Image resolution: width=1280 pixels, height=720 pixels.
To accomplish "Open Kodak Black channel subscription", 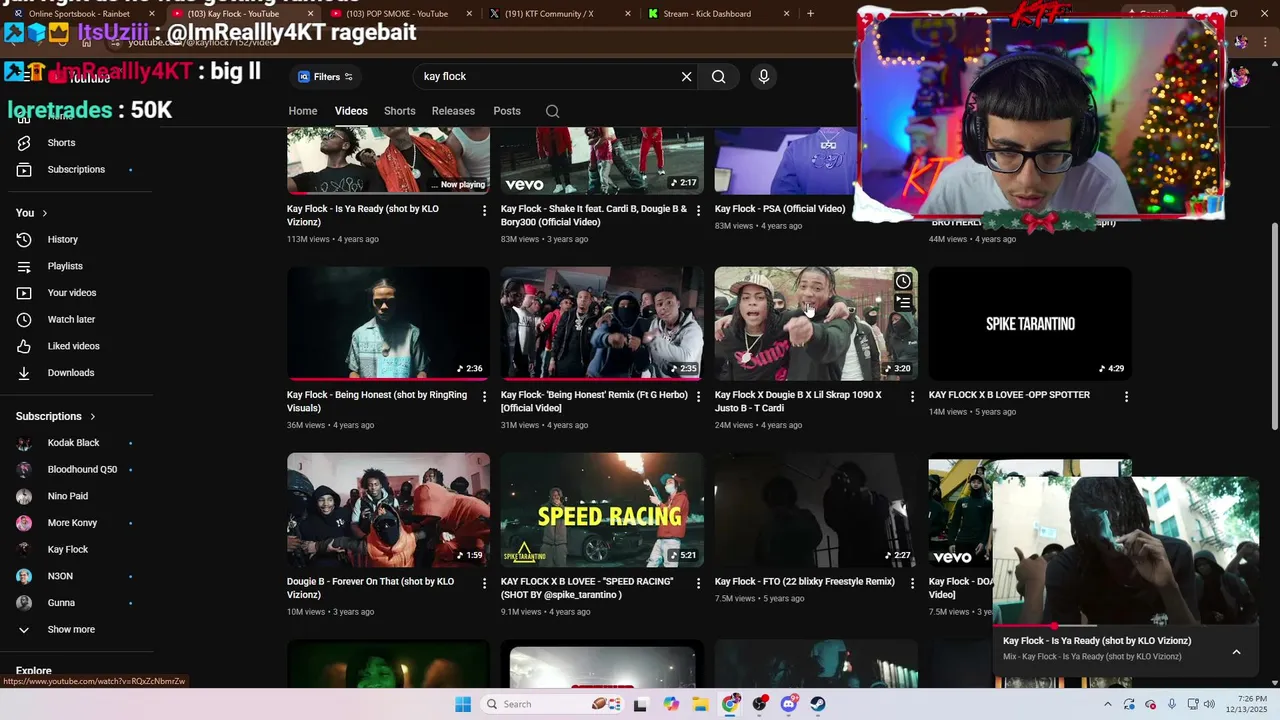I will [75, 443].
